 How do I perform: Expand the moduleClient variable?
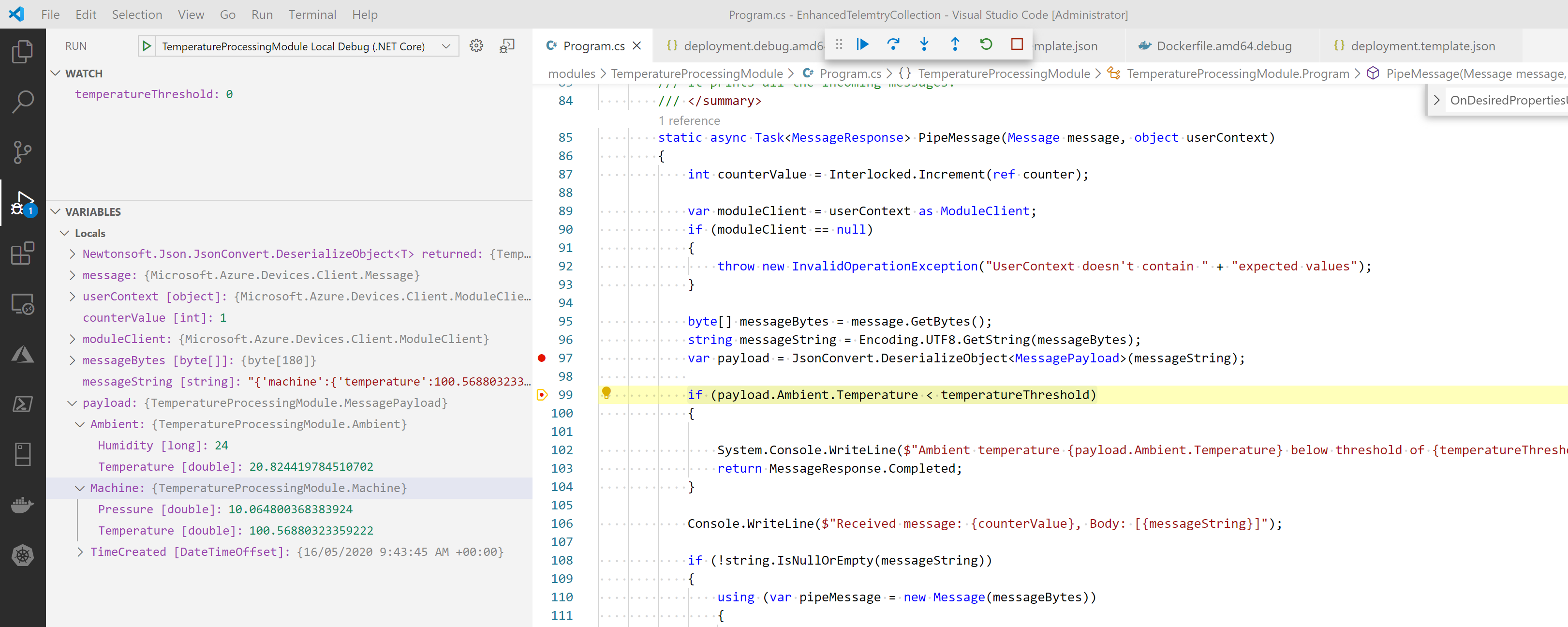click(x=73, y=339)
